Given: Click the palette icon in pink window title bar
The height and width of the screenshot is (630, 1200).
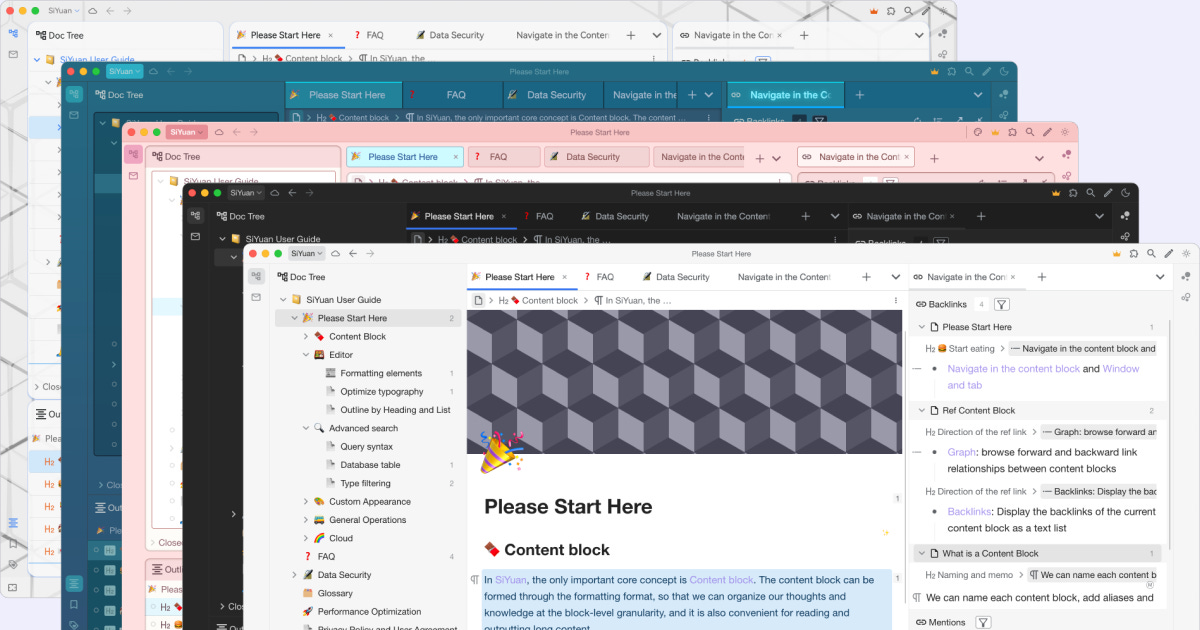Looking at the screenshot, I should [x=977, y=132].
